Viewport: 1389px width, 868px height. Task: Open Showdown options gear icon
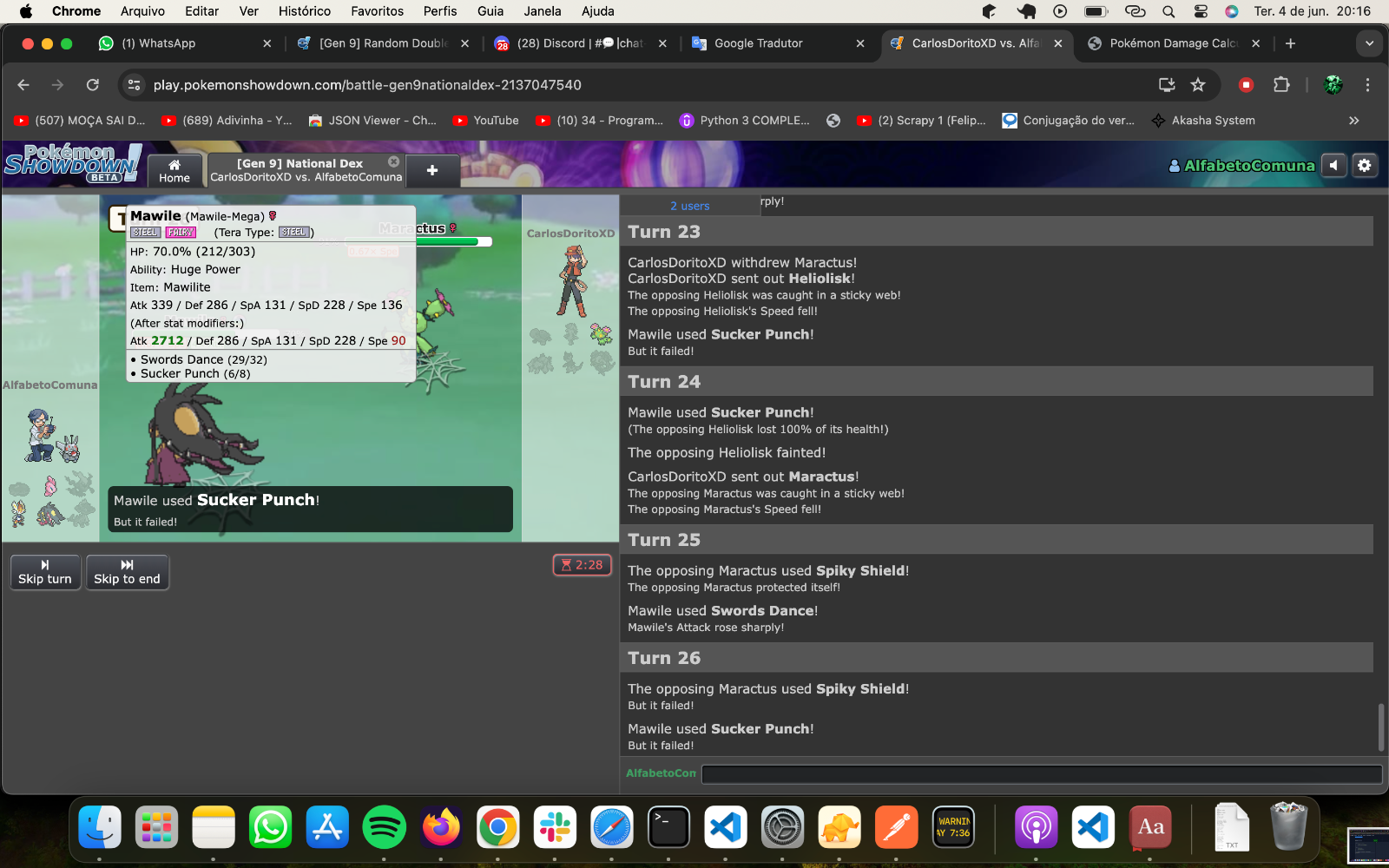pos(1365,165)
